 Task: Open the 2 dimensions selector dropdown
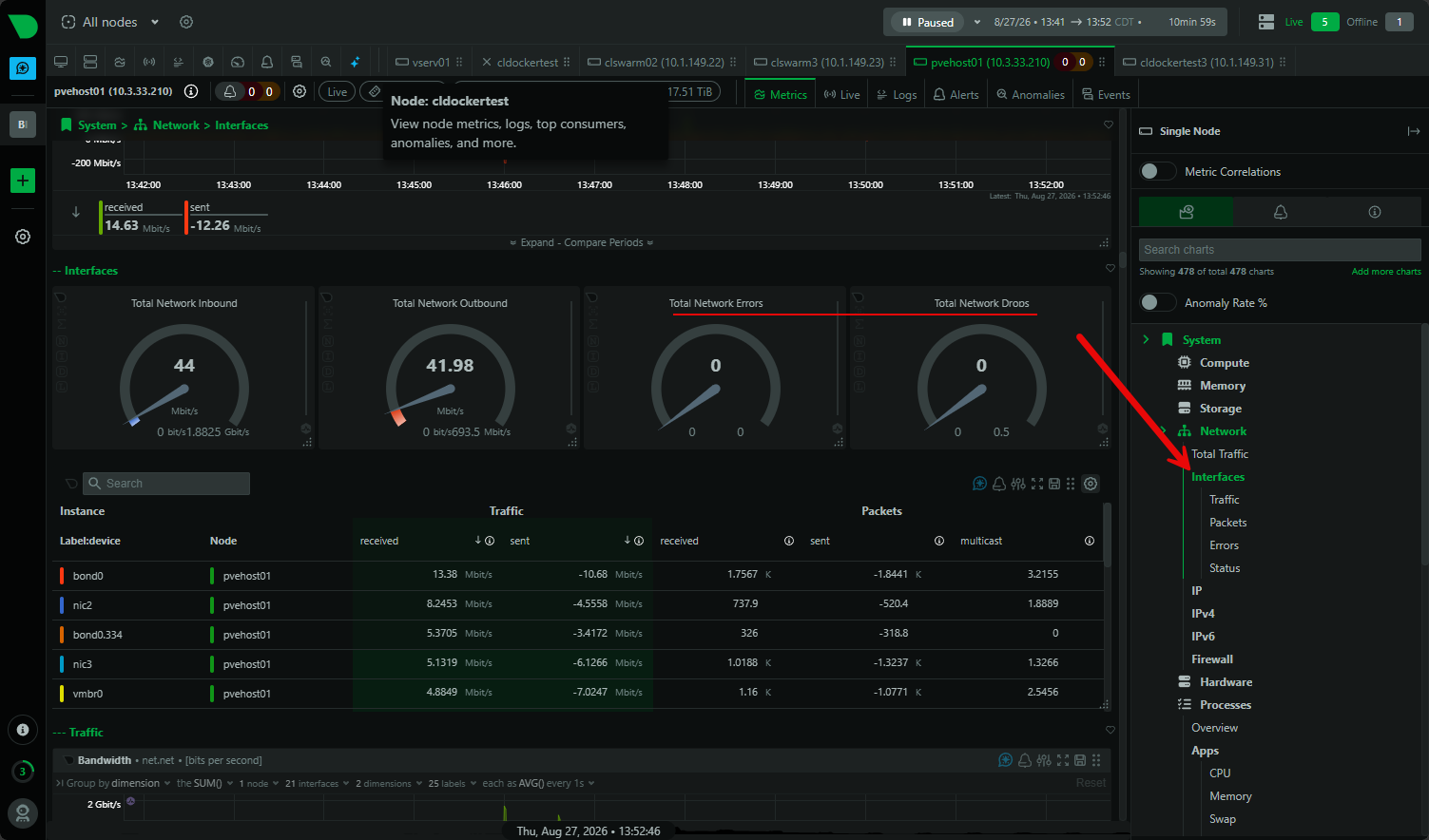(x=388, y=783)
